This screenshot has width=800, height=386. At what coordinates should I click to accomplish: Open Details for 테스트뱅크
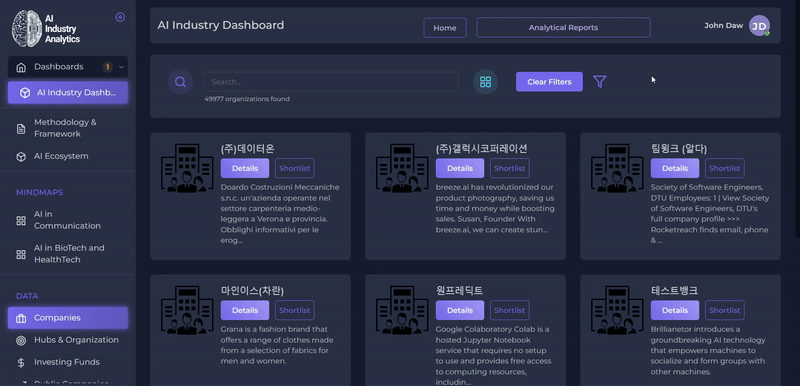point(675,310)
